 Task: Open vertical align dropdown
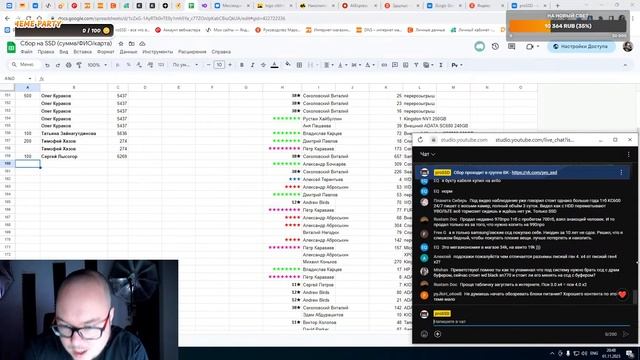click(342, 65)
